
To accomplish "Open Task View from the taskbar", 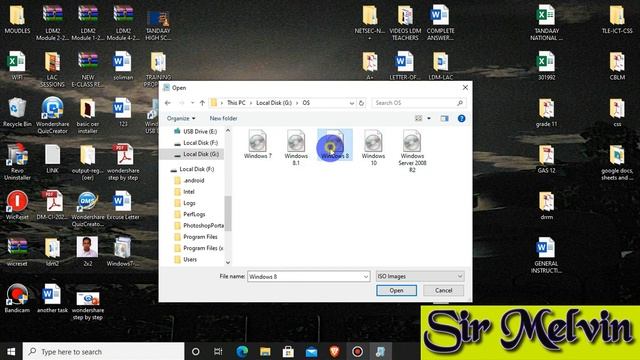I will tap(218, 351).
